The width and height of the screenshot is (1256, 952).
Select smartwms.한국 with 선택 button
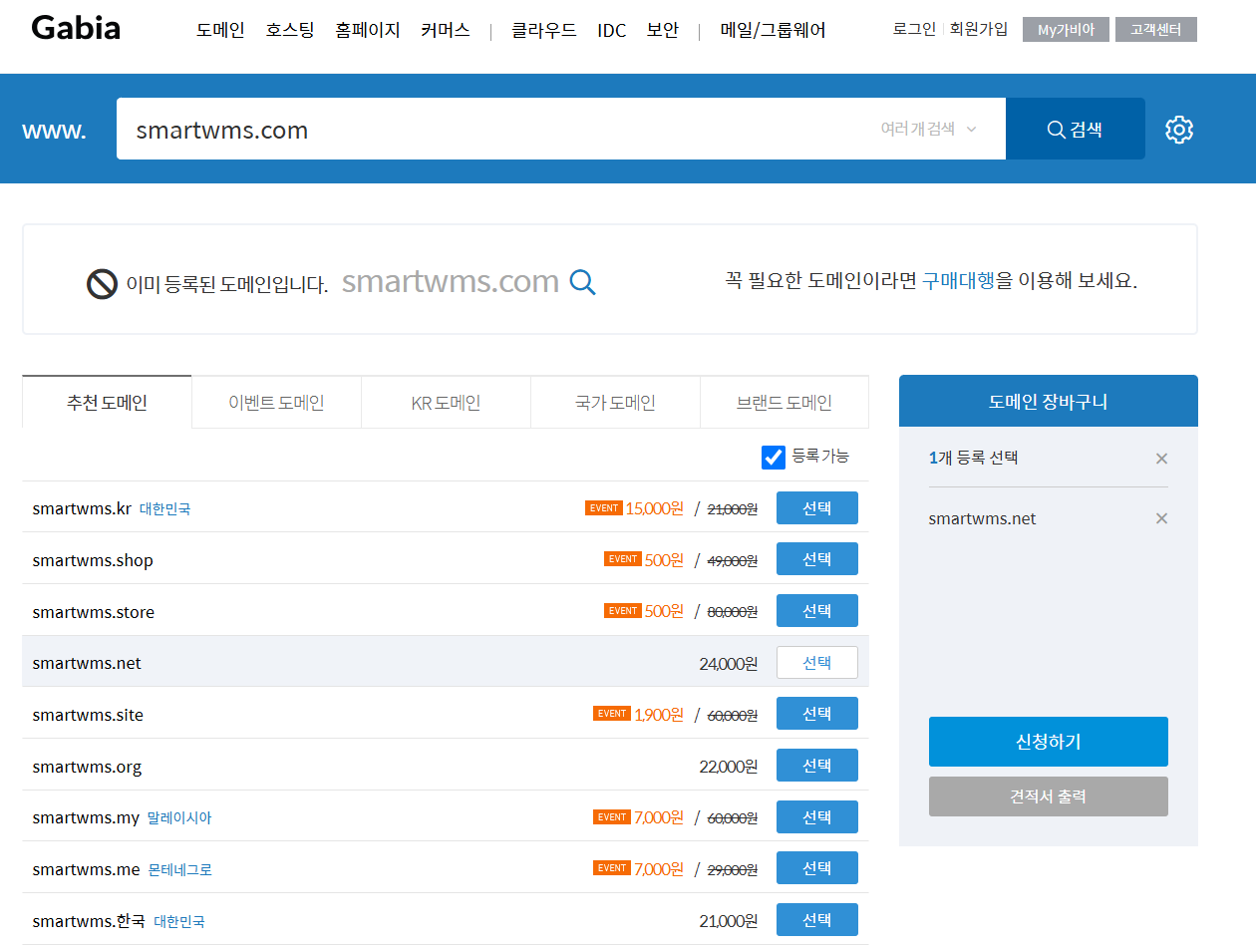(x=817, y=920)
